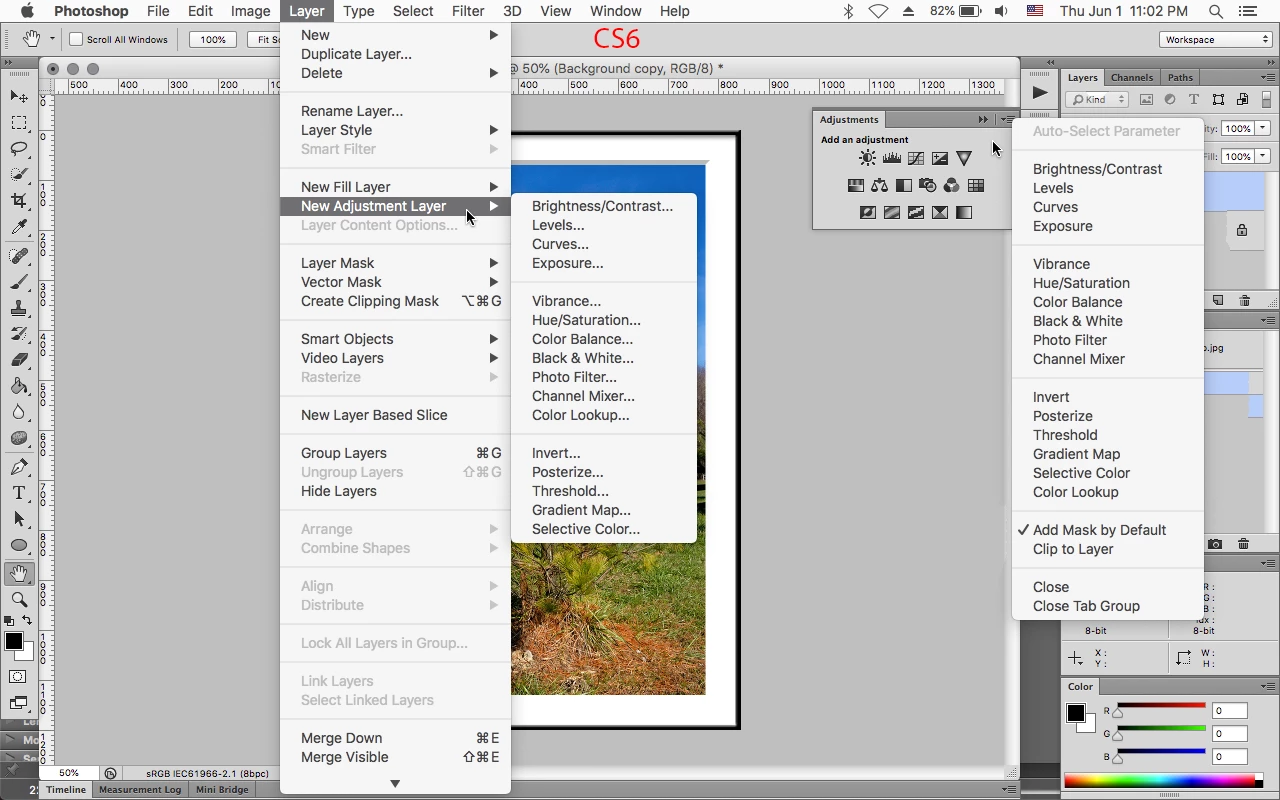Click the Color Lookup grid icon
Image resolution: width=1280 pixels, height=800 pixels.
pos(975,185)
